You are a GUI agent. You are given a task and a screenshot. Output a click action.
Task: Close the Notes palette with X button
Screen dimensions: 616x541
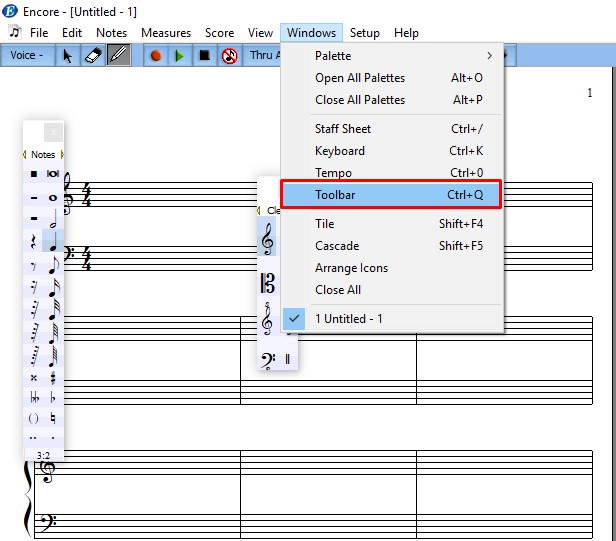pos(53,132)
